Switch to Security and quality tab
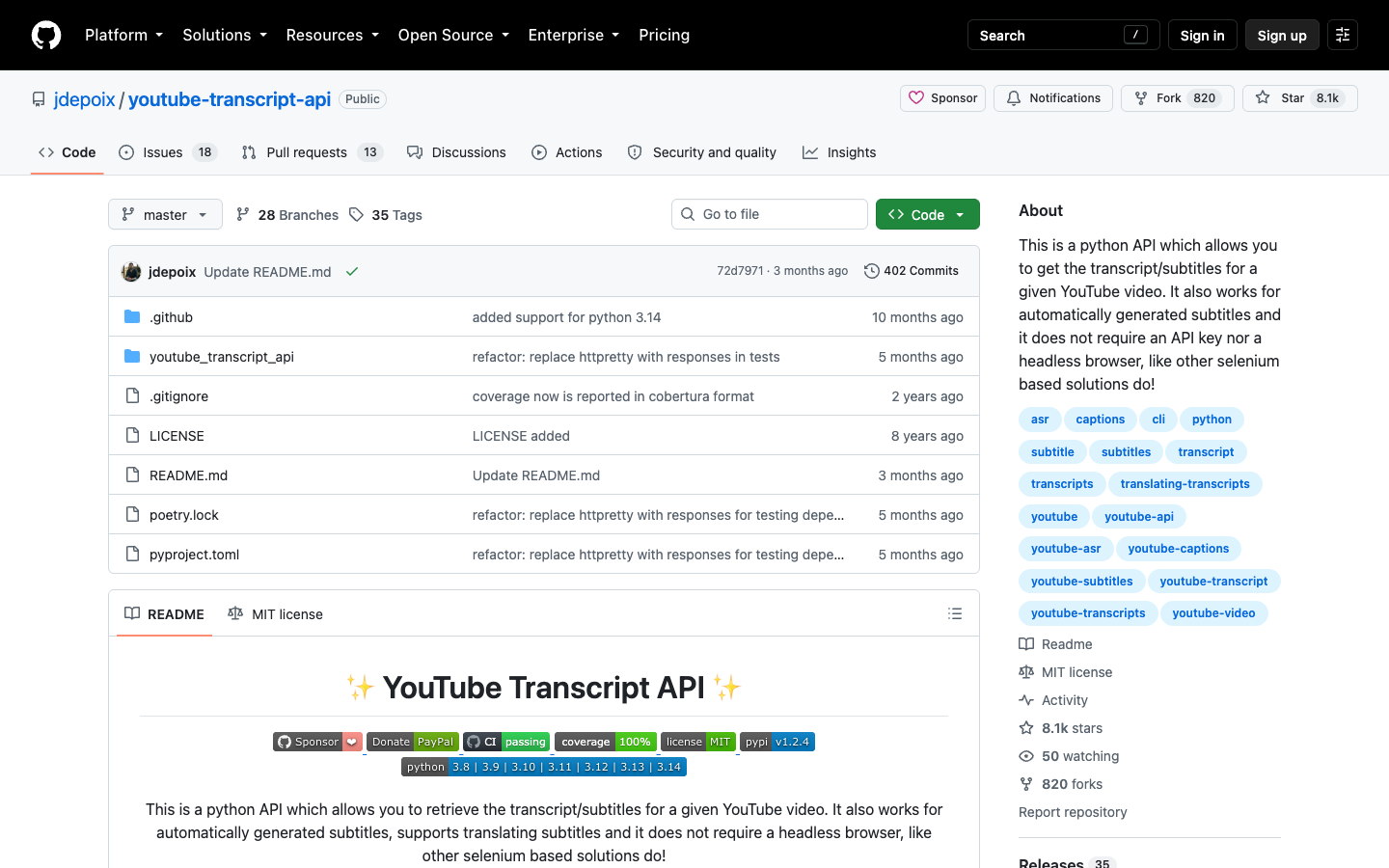Screen dimensions: 1389x868 (x=701, y=152)
